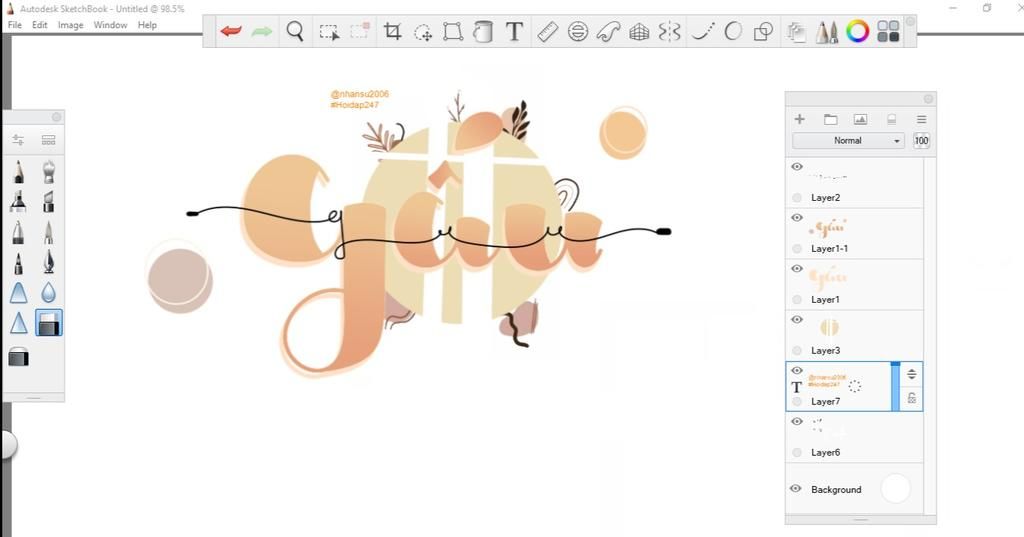
Task: Select the Transform tool
Action: (x=453, y=31)
